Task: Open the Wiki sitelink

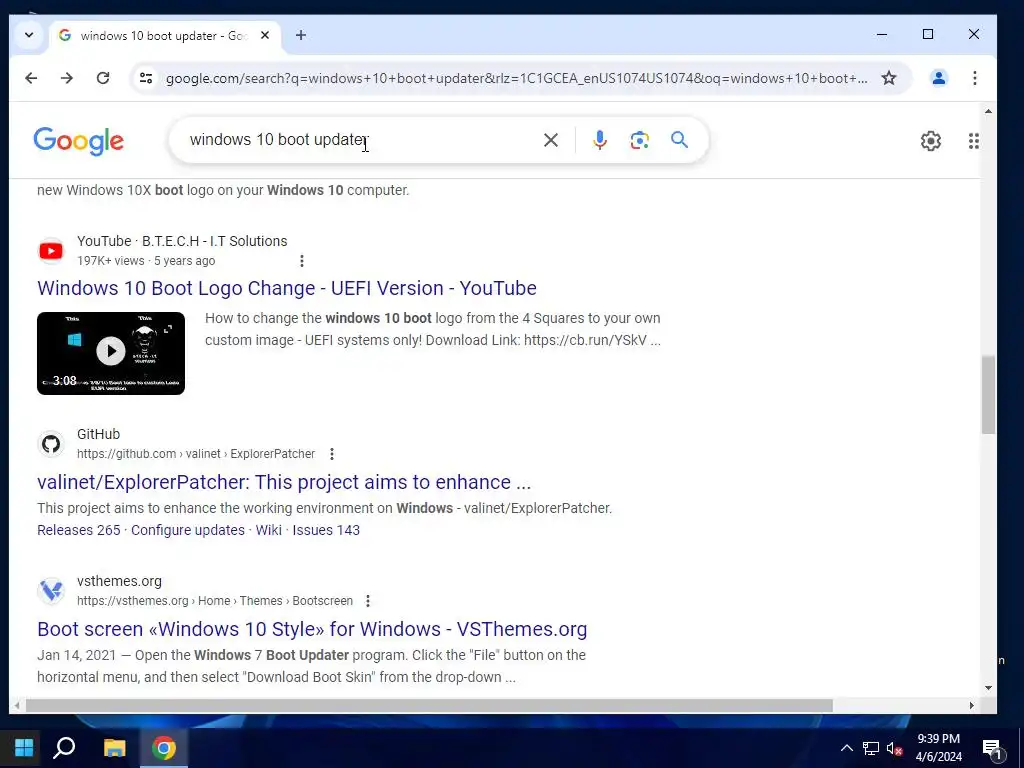Action: [268, 530]
